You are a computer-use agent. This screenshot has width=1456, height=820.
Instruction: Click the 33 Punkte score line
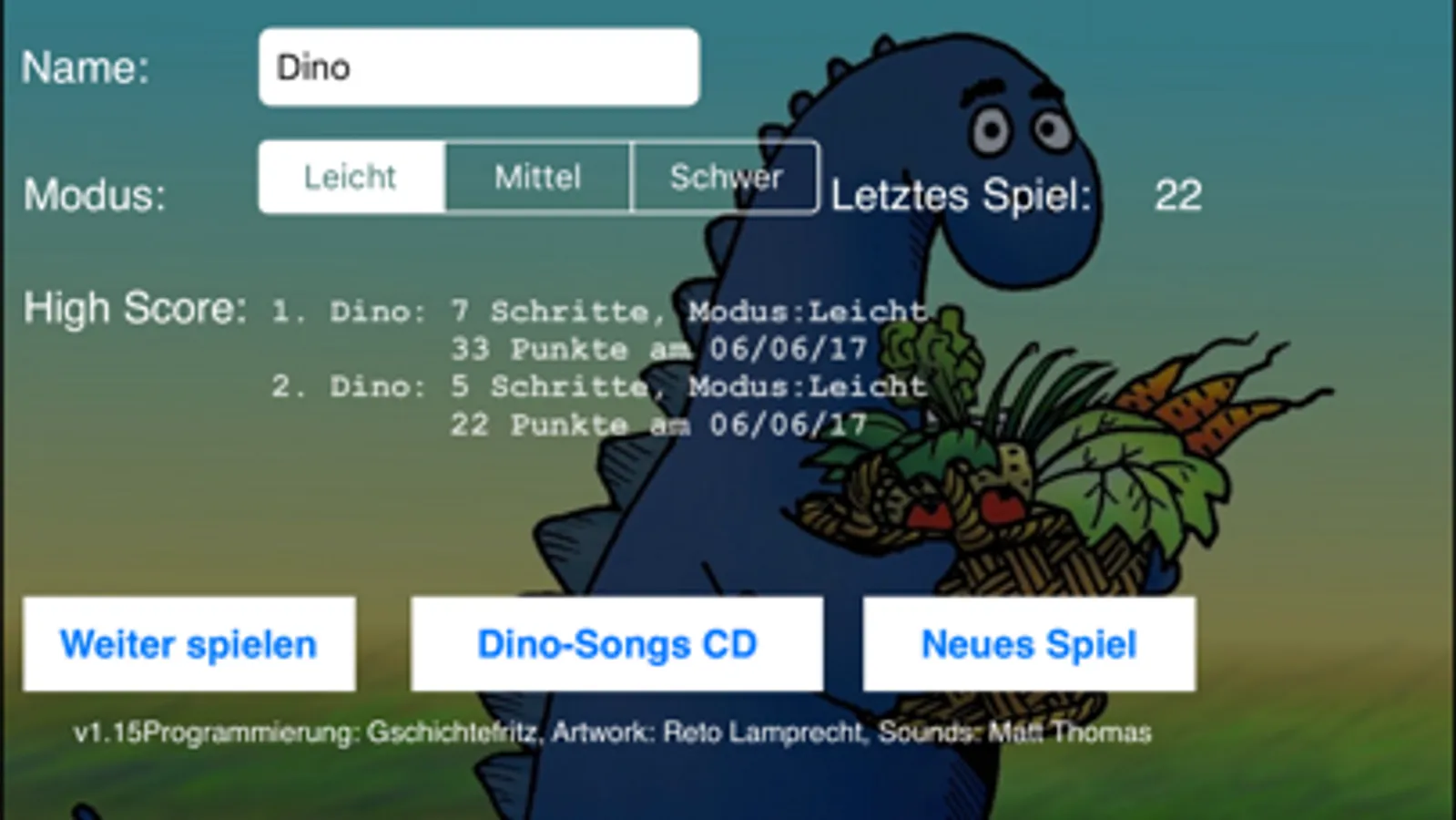pos(658,349)
